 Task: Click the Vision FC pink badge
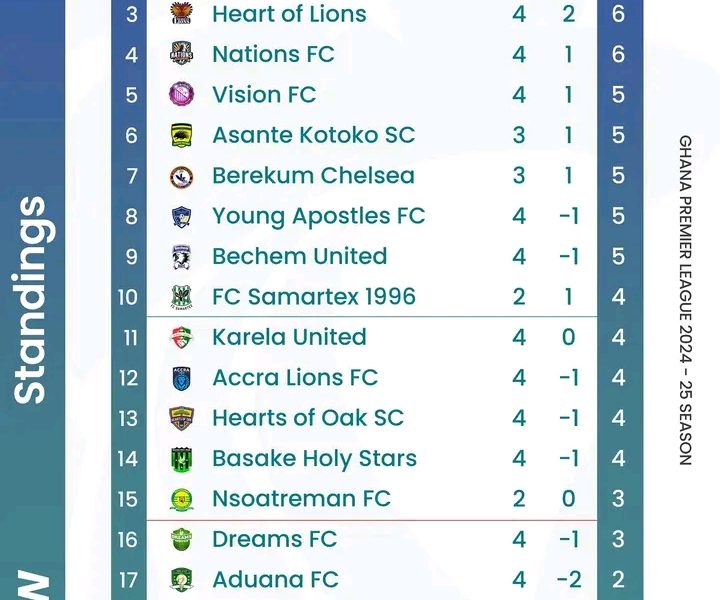point(182,95)
